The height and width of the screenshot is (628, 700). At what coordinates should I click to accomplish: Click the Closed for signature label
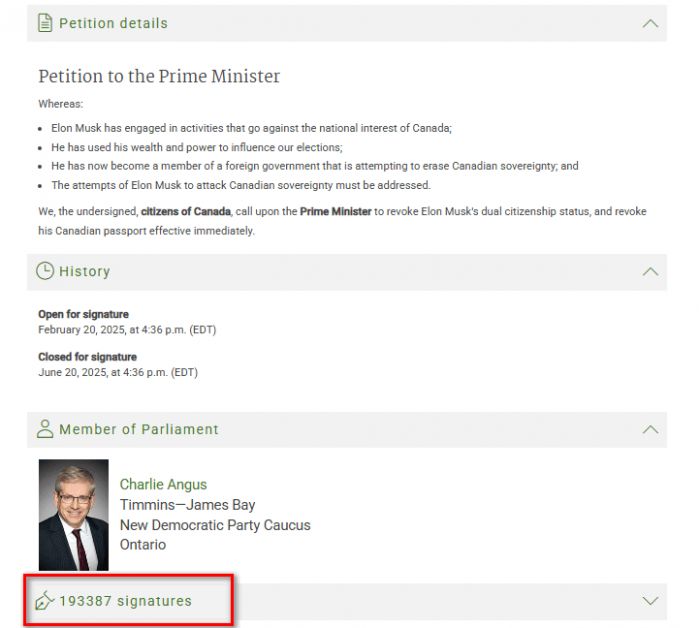point(87,357)
